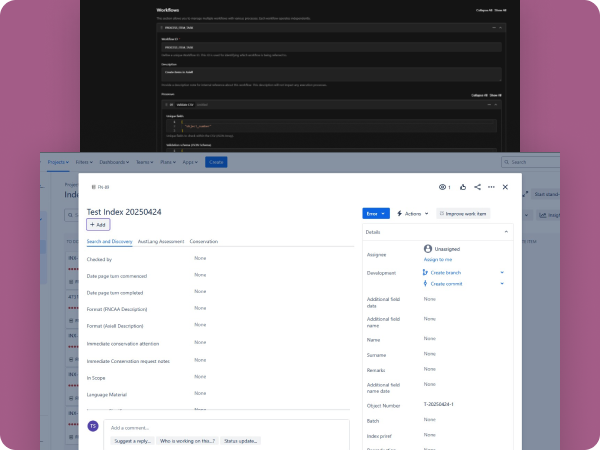600x450 pixels.
Task: Click the Assign to me link
Action: (438, 259)
